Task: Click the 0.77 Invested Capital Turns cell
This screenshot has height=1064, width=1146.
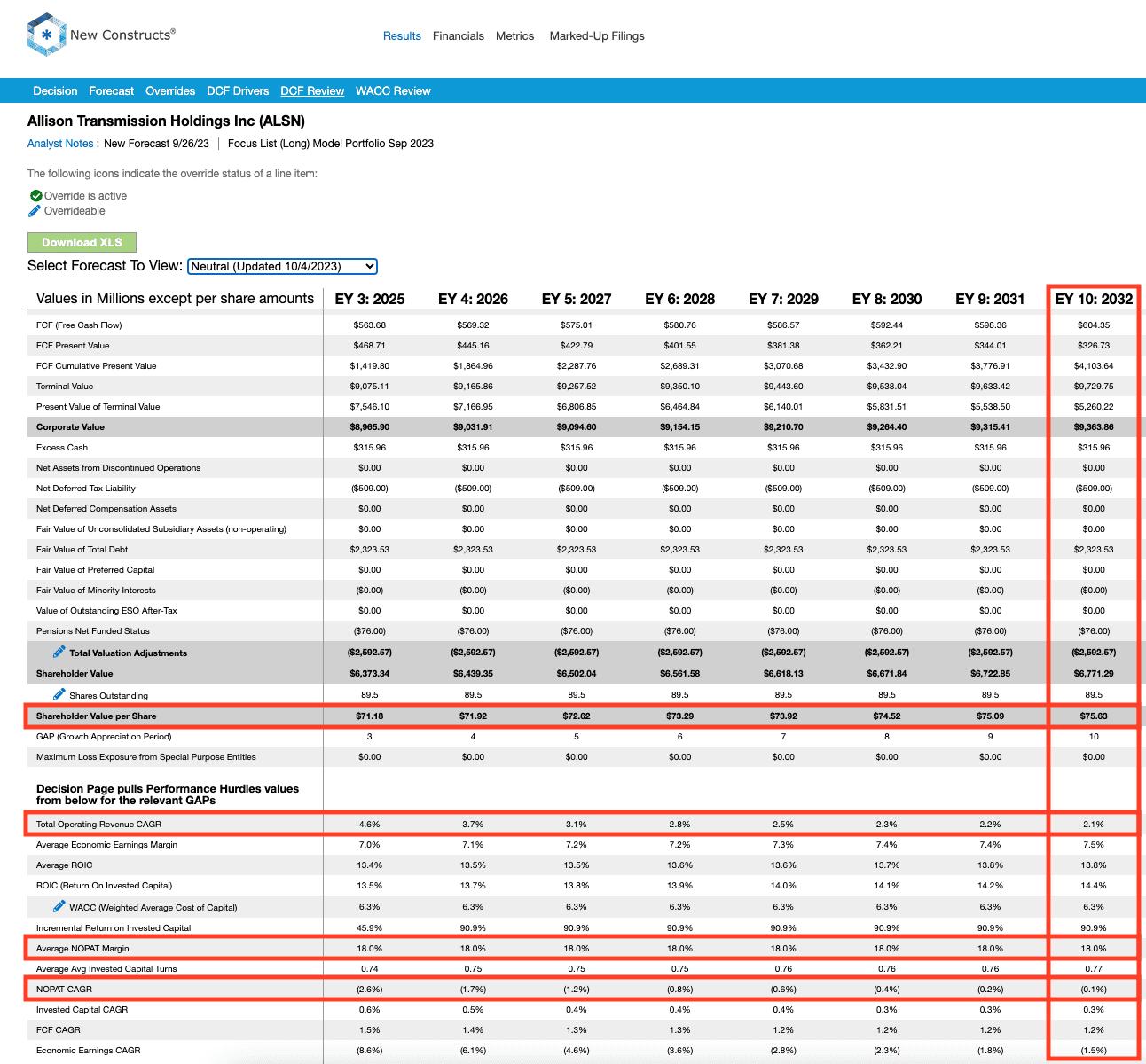Action: pos(1094,969)
